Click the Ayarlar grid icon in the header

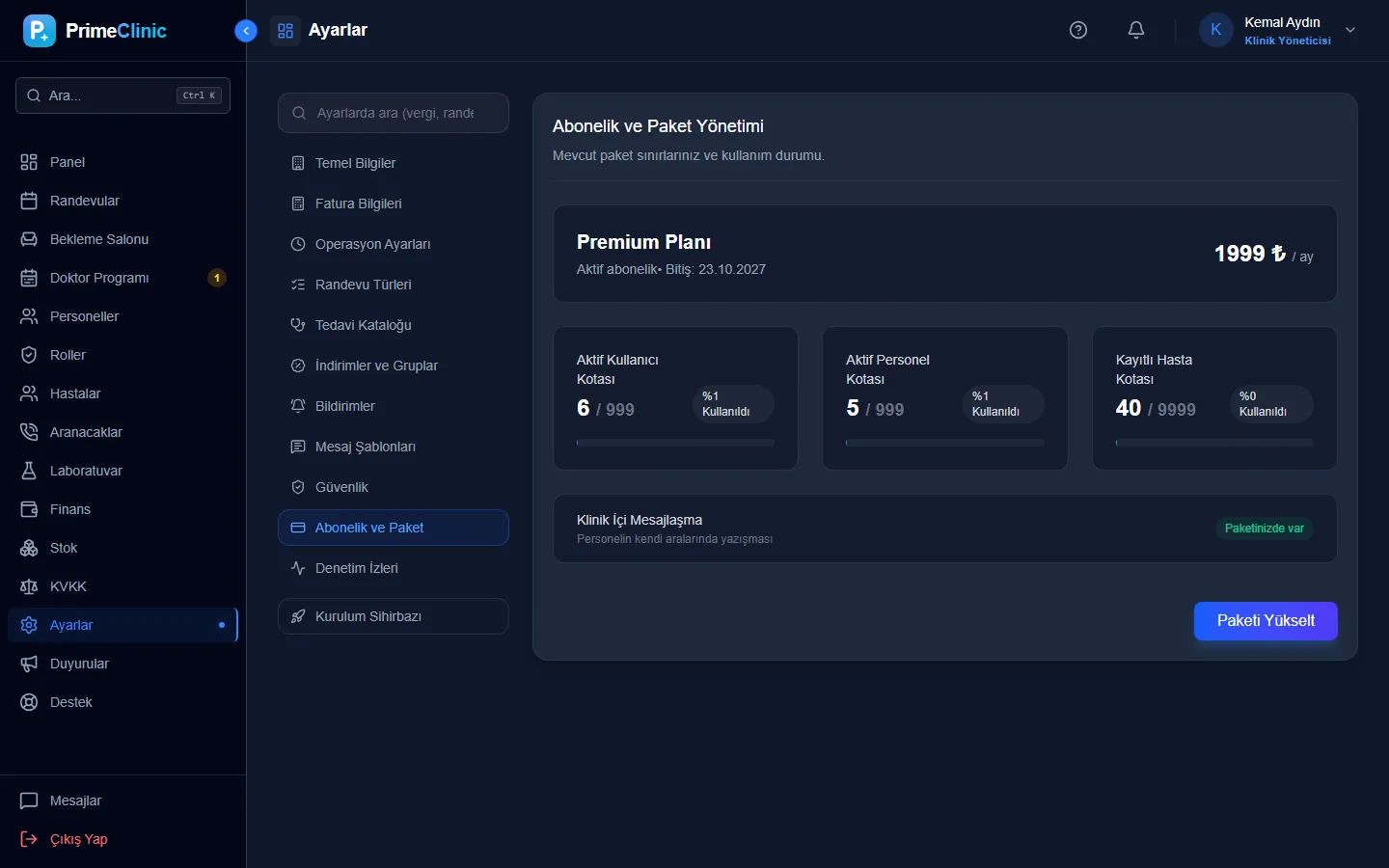click(x=286, y=31)
